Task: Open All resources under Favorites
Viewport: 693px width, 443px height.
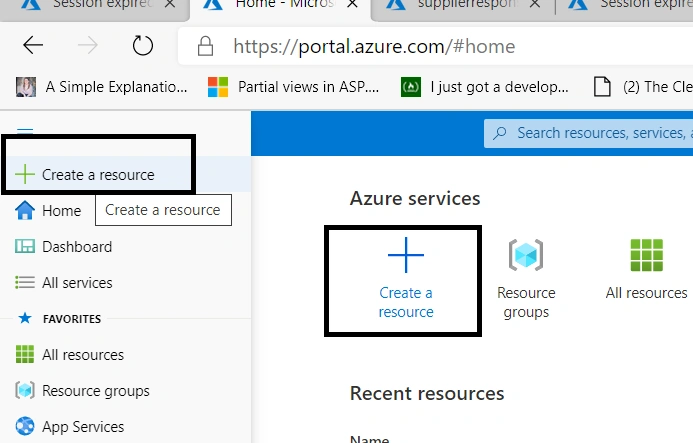Action: tap(83, 355)
